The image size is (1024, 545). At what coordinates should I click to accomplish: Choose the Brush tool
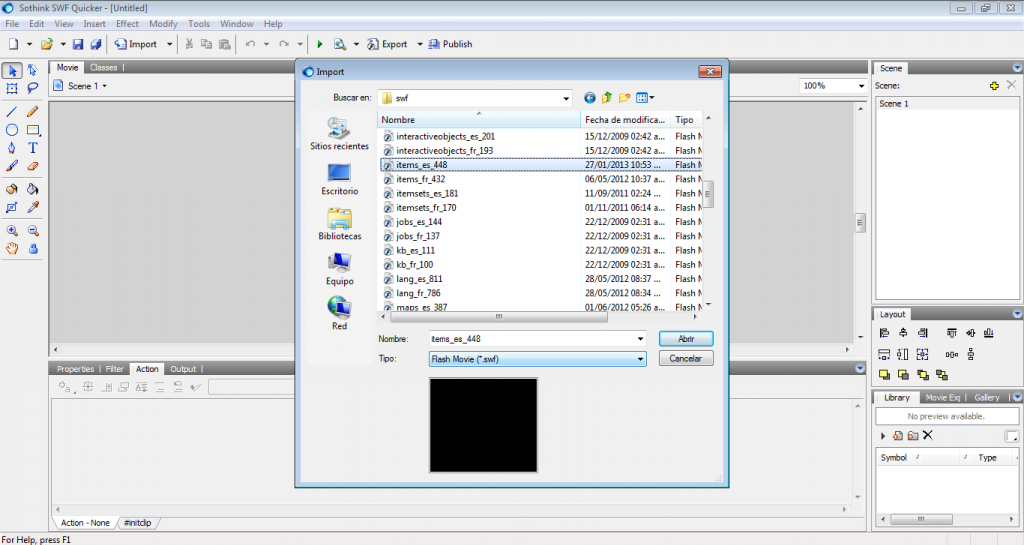12,166
